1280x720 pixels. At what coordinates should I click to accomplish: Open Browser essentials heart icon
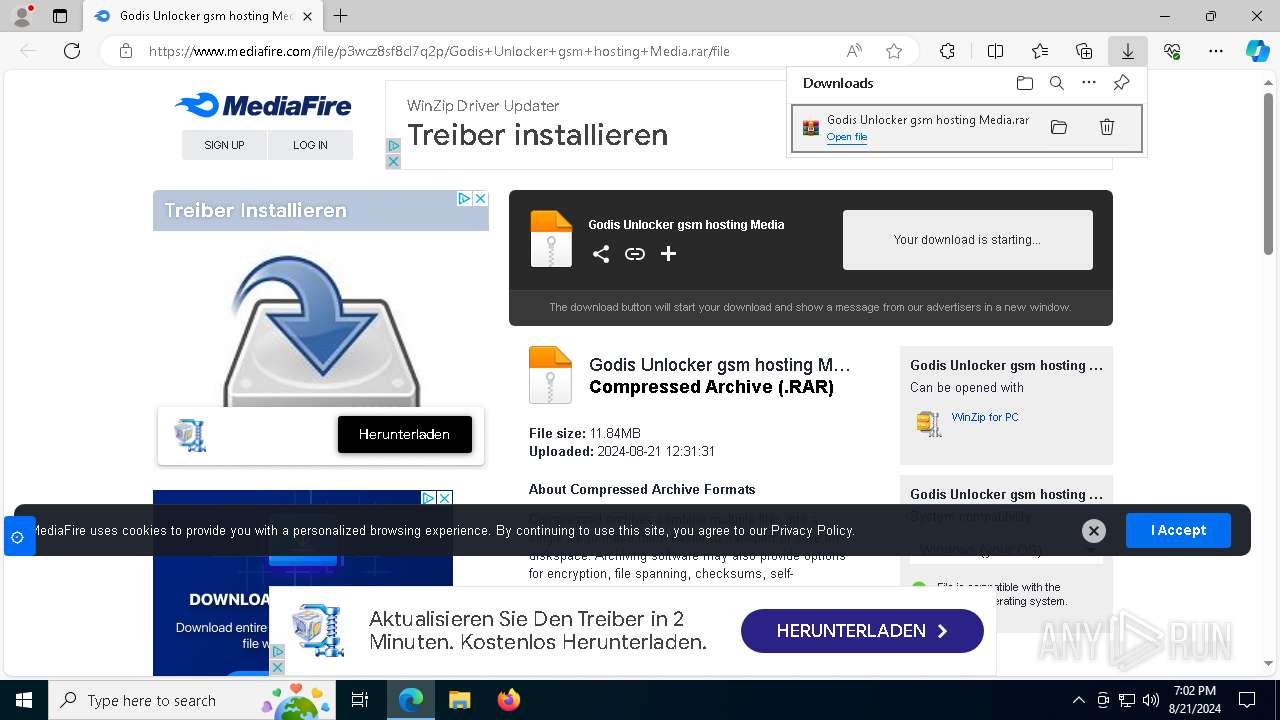1172,51
